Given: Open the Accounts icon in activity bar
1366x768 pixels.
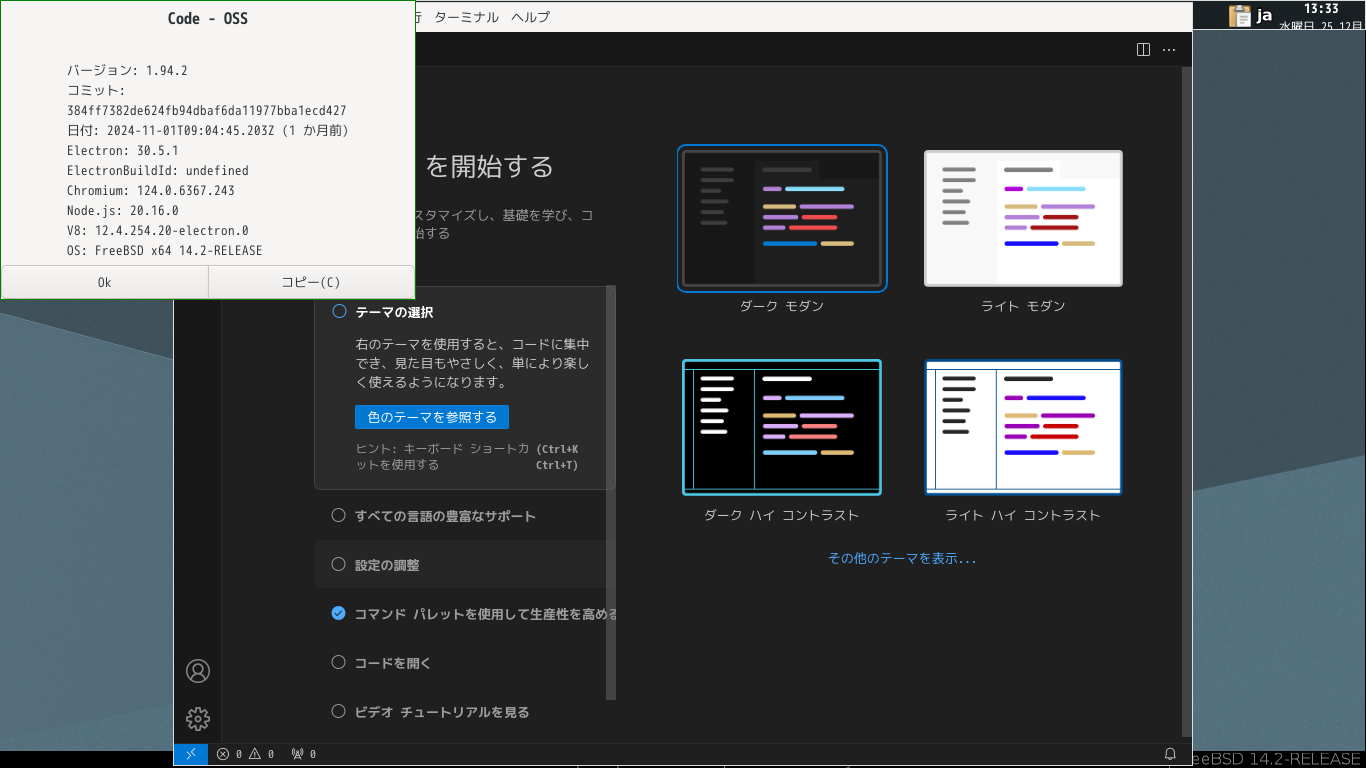Looking at the screenshot, I should tap(198, 671).
